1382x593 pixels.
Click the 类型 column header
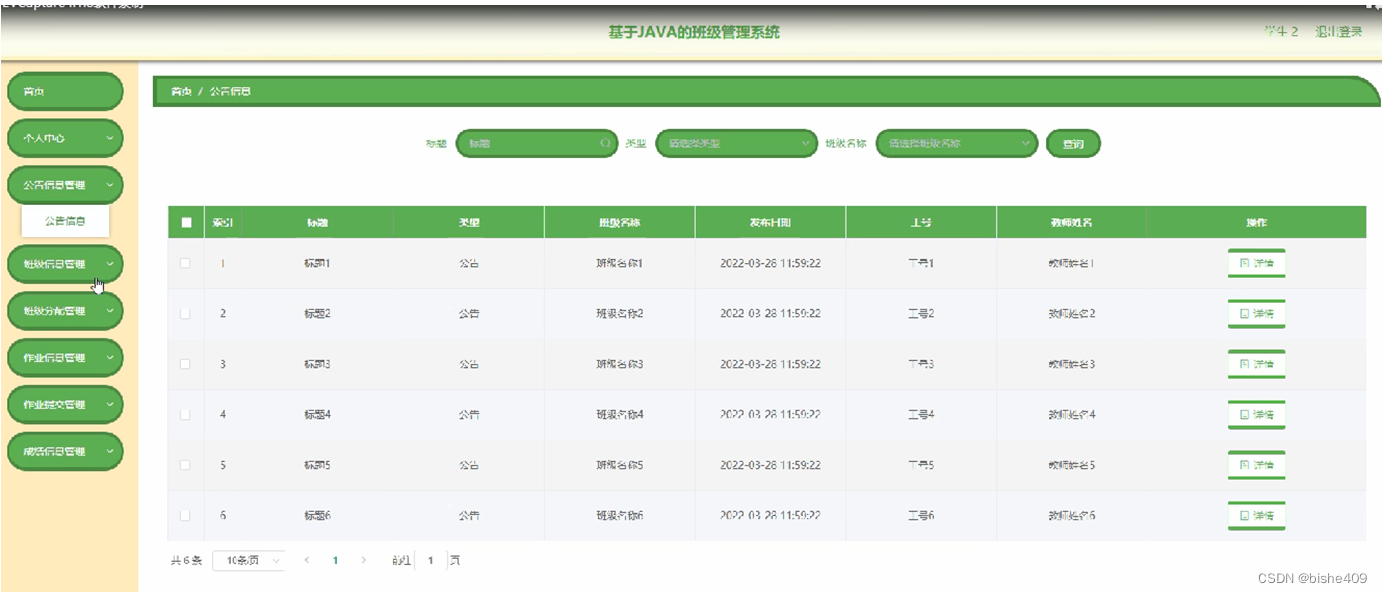(x=469, y=222)
